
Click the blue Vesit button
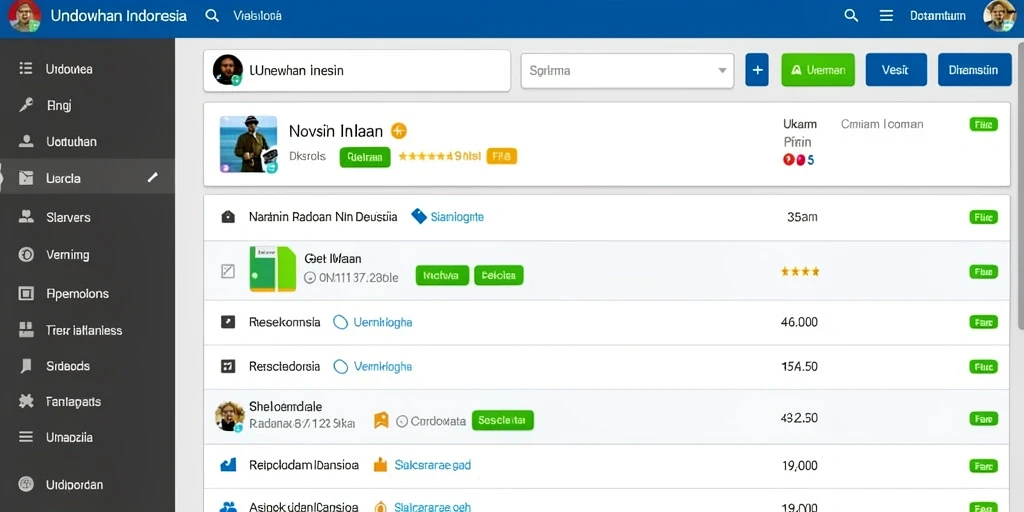click(x=896, y=70)
